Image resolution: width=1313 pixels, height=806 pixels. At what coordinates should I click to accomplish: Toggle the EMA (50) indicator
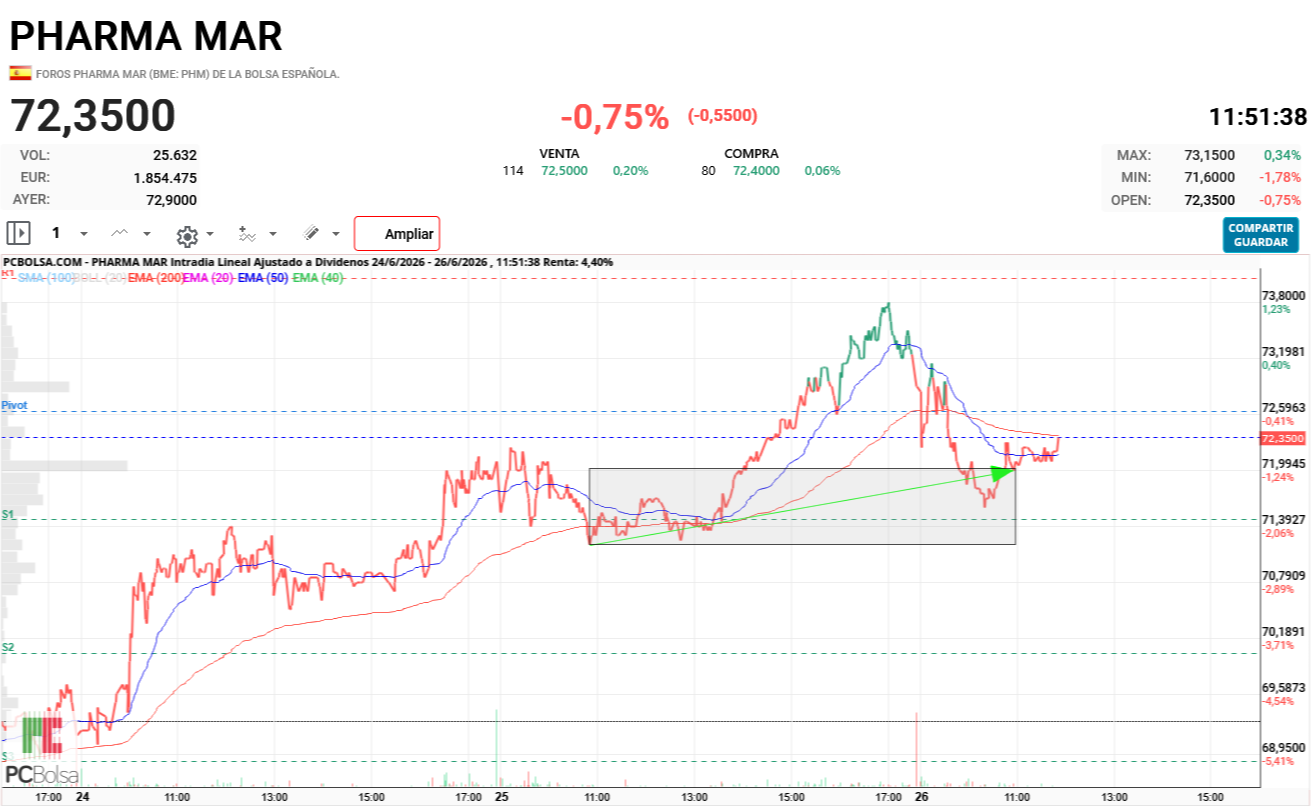point(261,278)
